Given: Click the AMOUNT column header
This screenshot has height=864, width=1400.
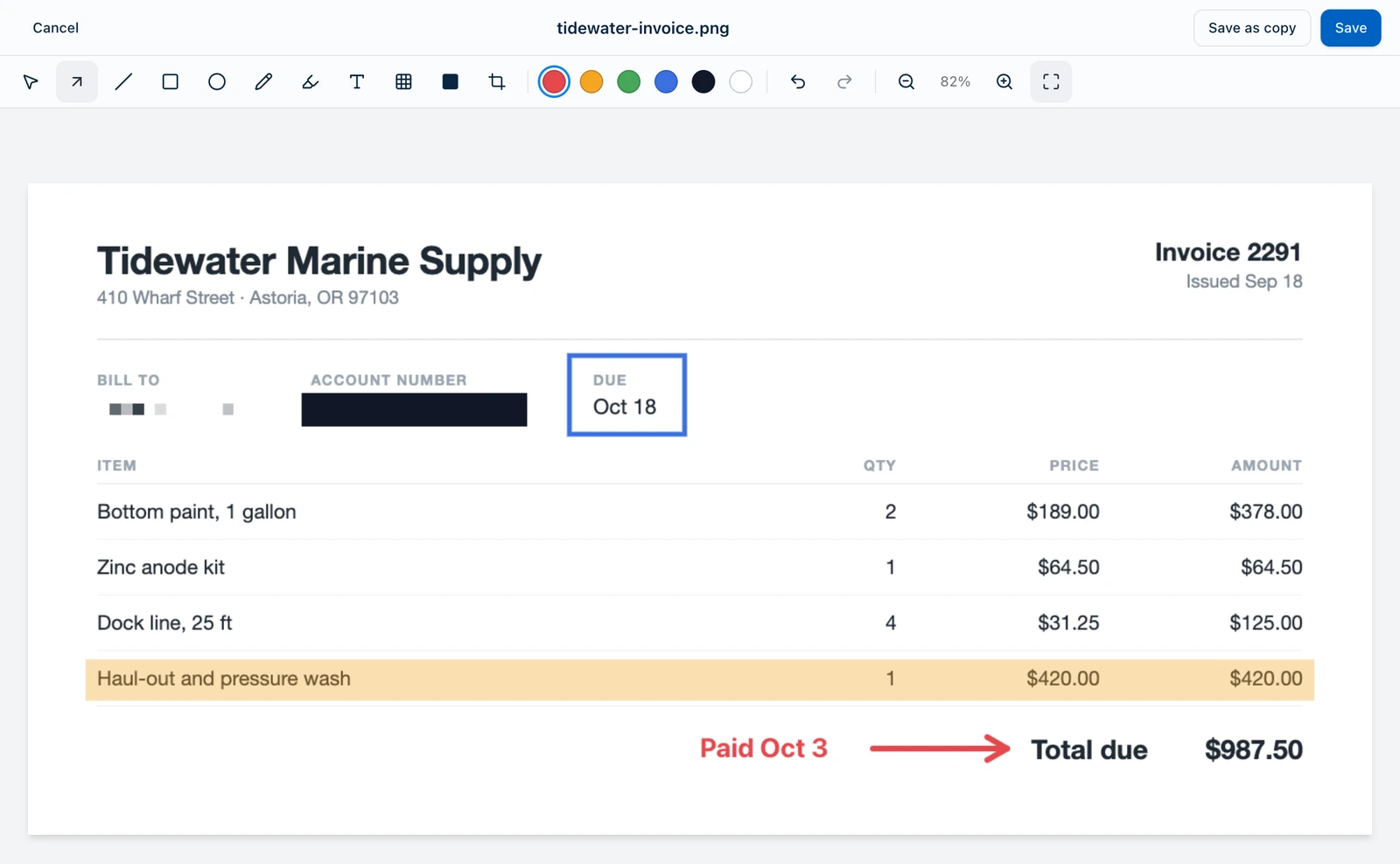Looking at the screenshot, I should click(1267, 465).
